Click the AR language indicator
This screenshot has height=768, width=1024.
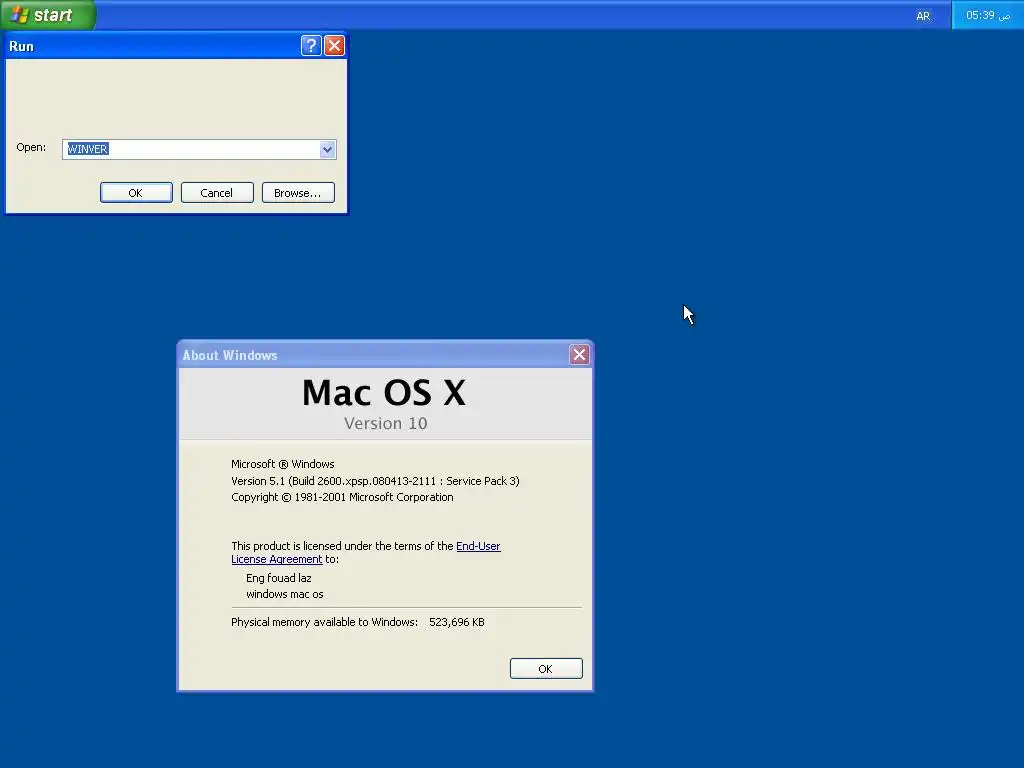(923, 16)
